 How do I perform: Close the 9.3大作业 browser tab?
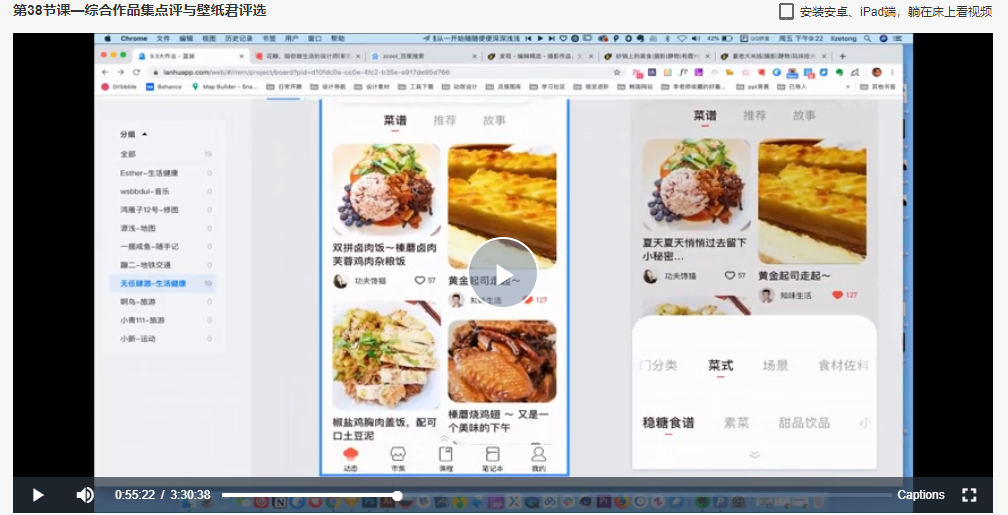(x=241, y=56)
